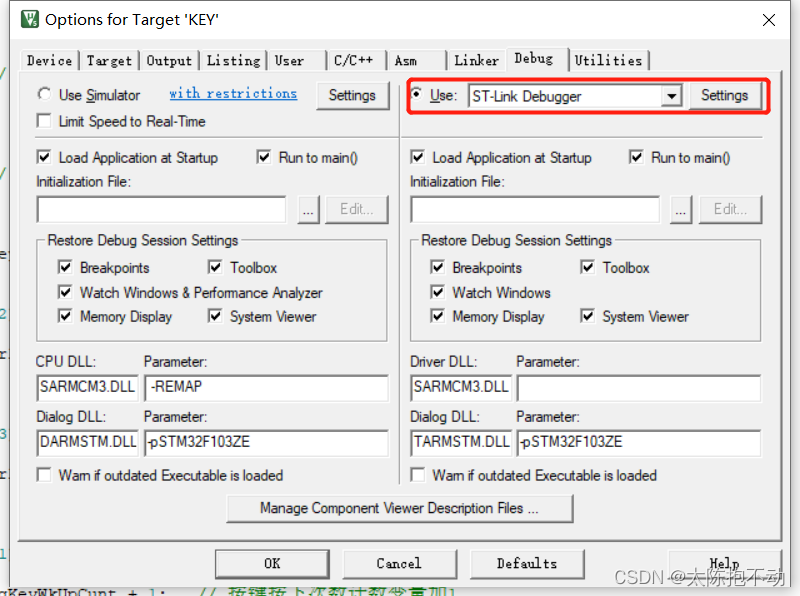Image resolution: width=800 pixels, height=596 pixels.
Task: Click debugger Edit... button
Action: [730, 209]
